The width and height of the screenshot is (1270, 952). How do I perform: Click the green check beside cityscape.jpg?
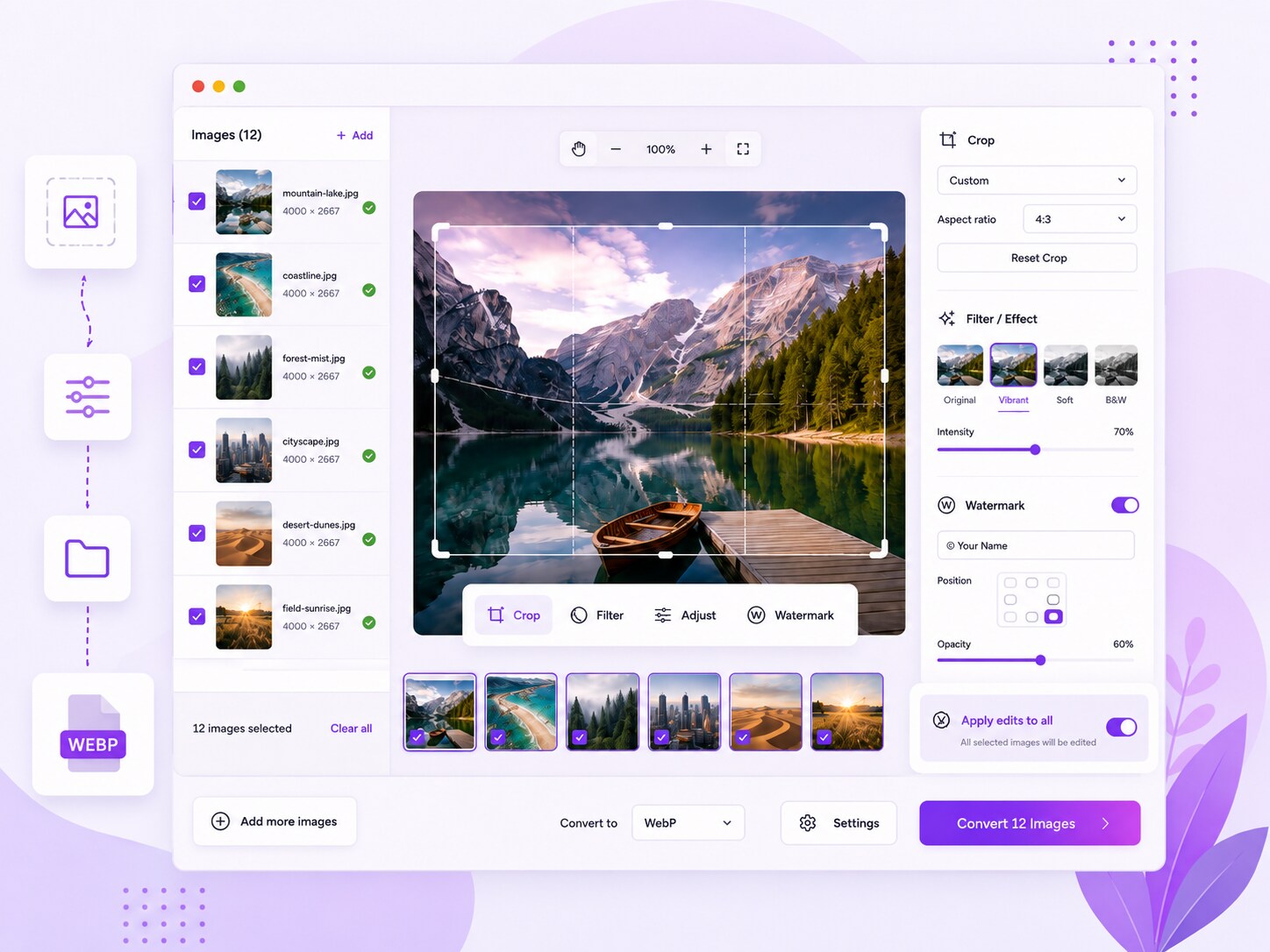(x=369, y=456)
